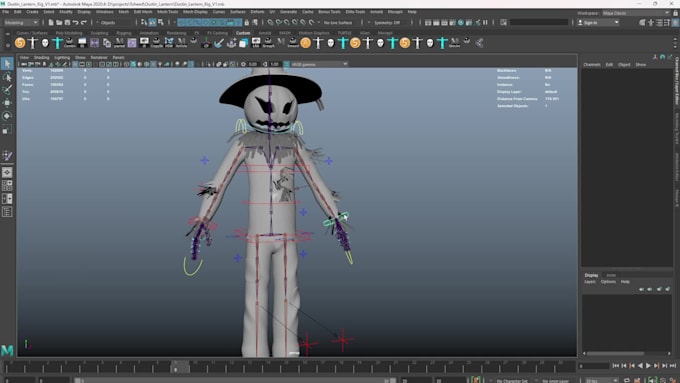Click the viewport gamma value field
This screenshot has width=680, height=383.
point(274,64)
